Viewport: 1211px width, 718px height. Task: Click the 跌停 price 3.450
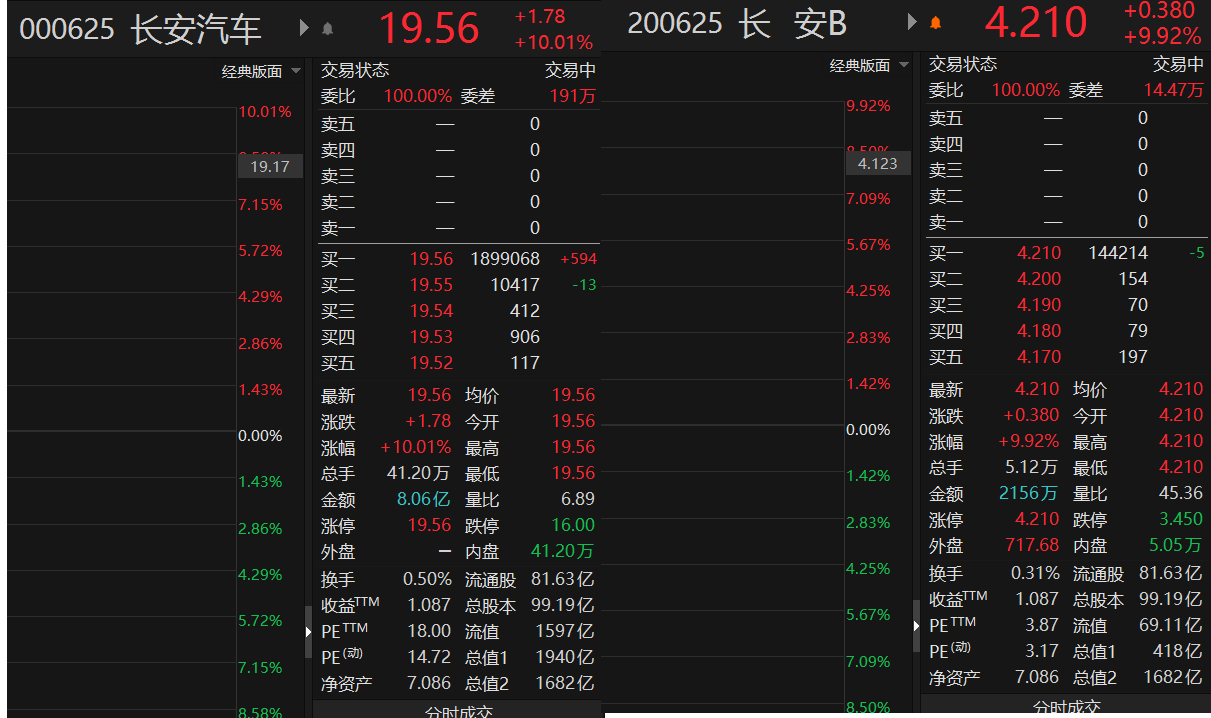coord(1181,520)
